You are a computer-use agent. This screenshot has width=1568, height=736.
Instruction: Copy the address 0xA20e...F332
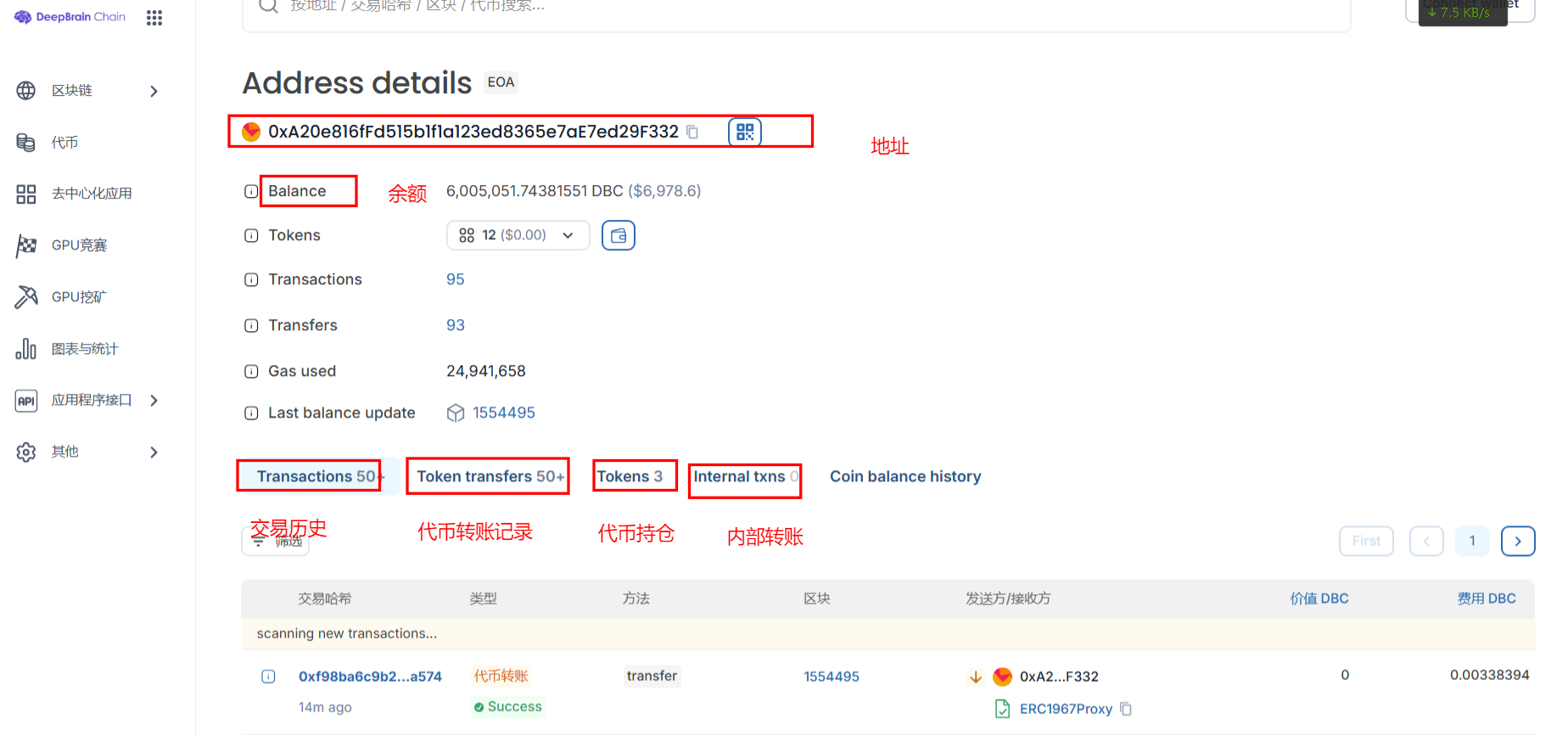[692, 132]
